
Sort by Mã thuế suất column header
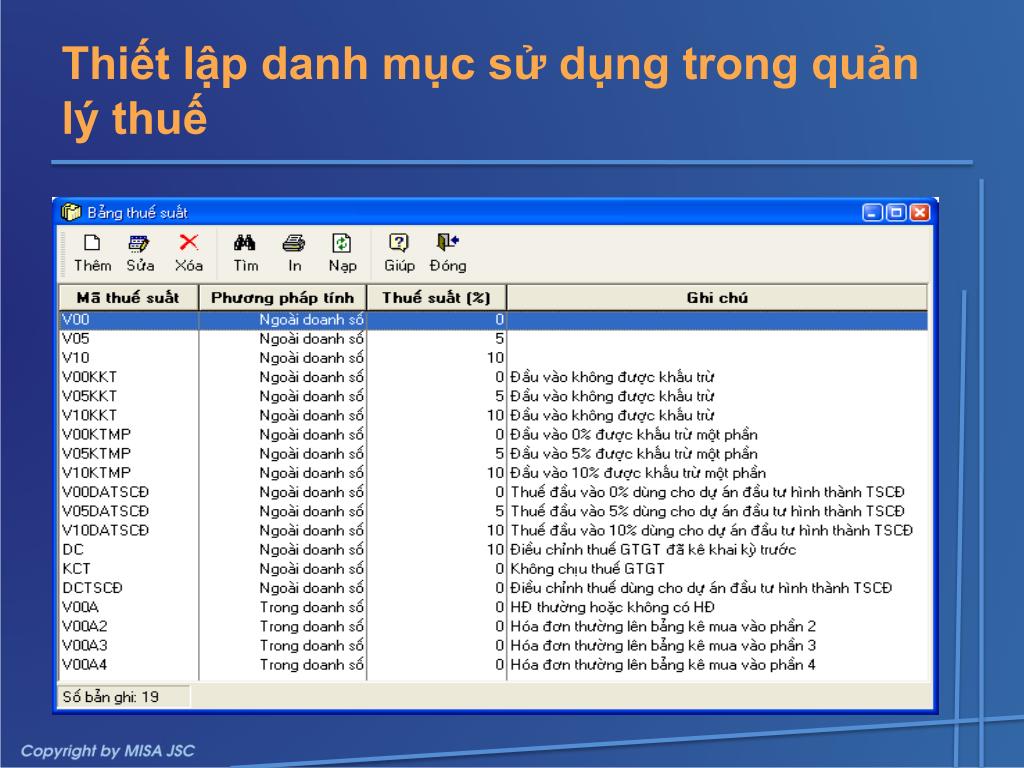[128, 298]
